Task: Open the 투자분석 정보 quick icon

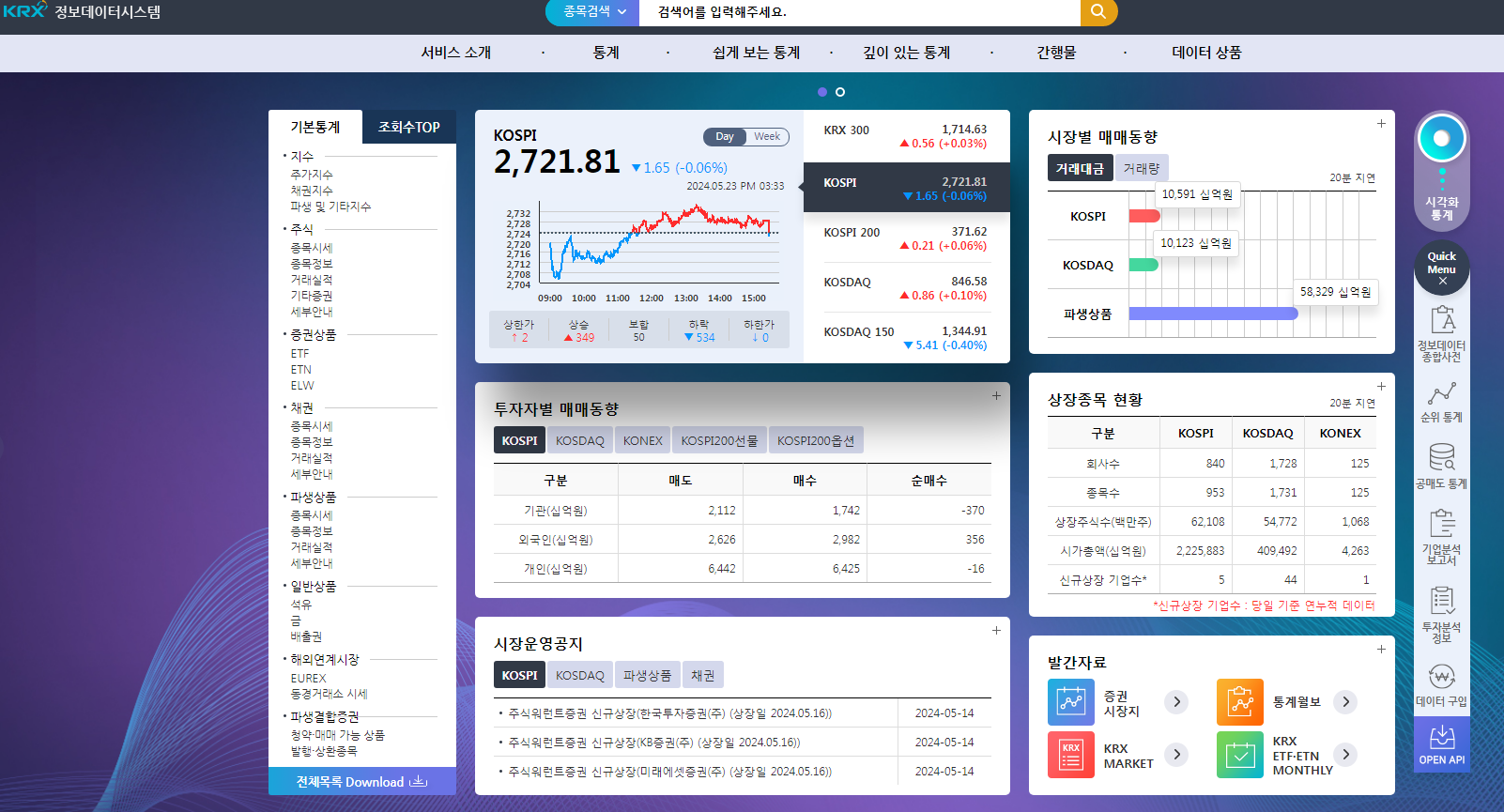Action: tap(1442, 614)
